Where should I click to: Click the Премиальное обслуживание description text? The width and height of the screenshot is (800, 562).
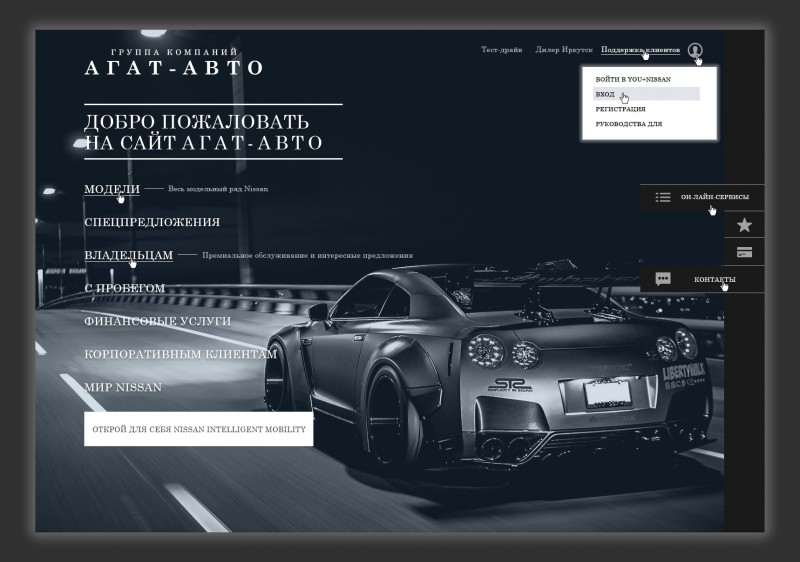pyautogui.click(x=307, y=255)
